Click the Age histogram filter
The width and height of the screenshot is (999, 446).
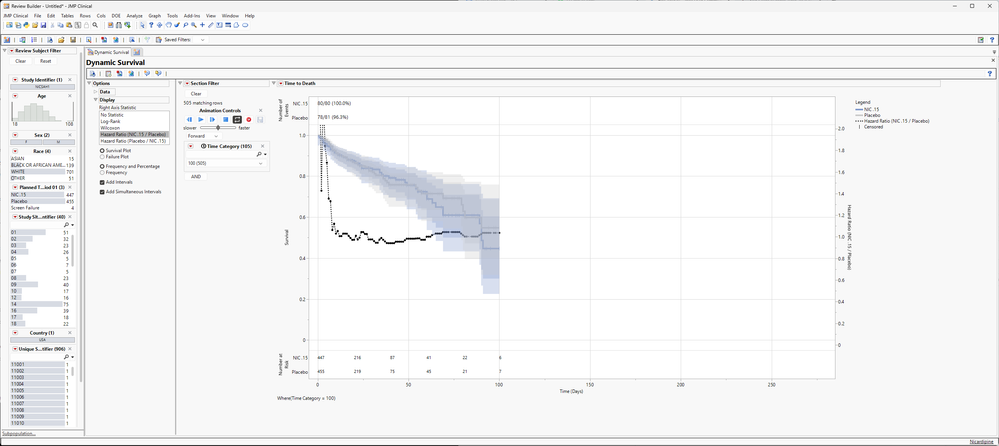[x=43, y=112]
